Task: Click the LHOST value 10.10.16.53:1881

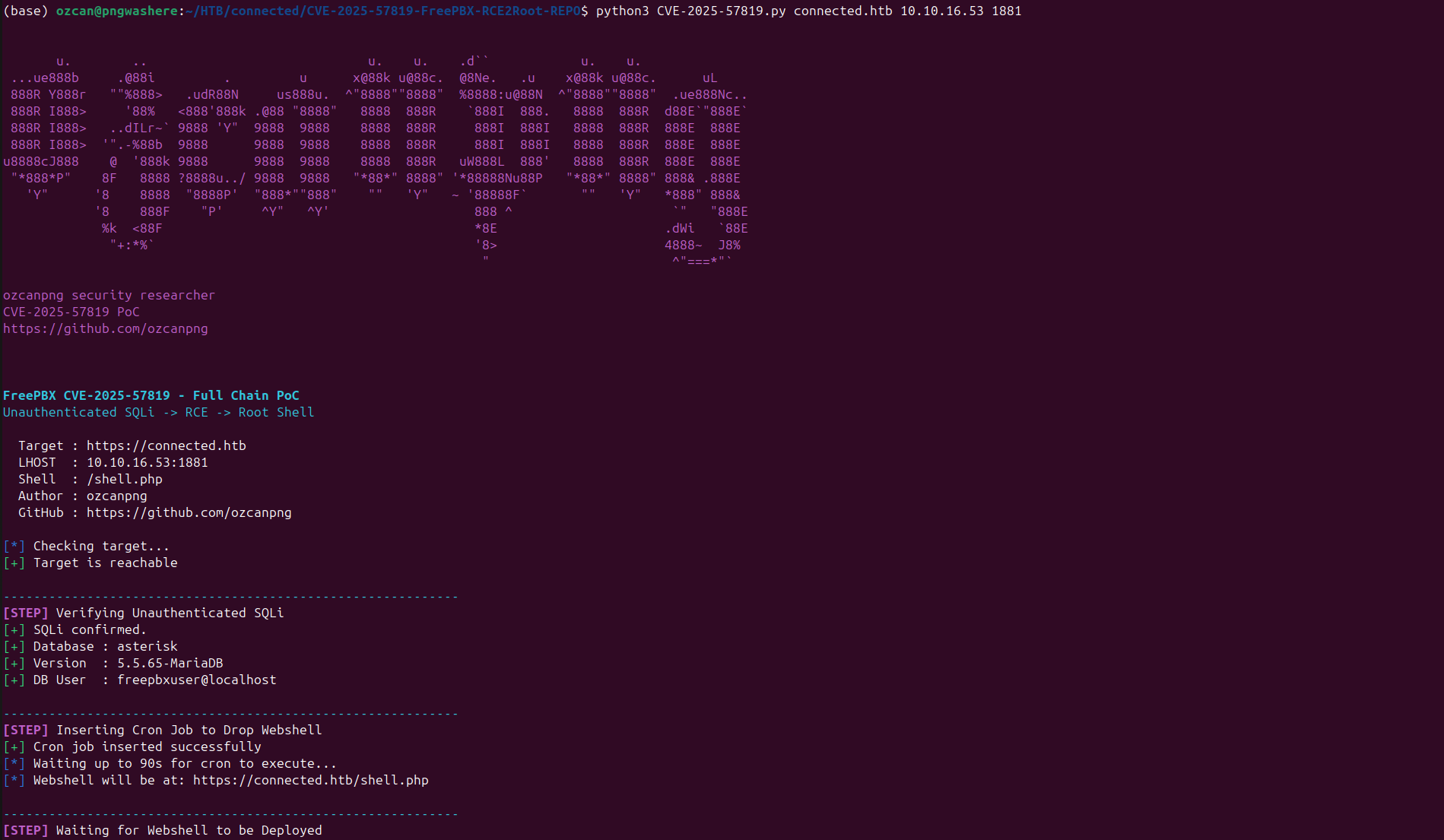Action: (x=148, y=462)
